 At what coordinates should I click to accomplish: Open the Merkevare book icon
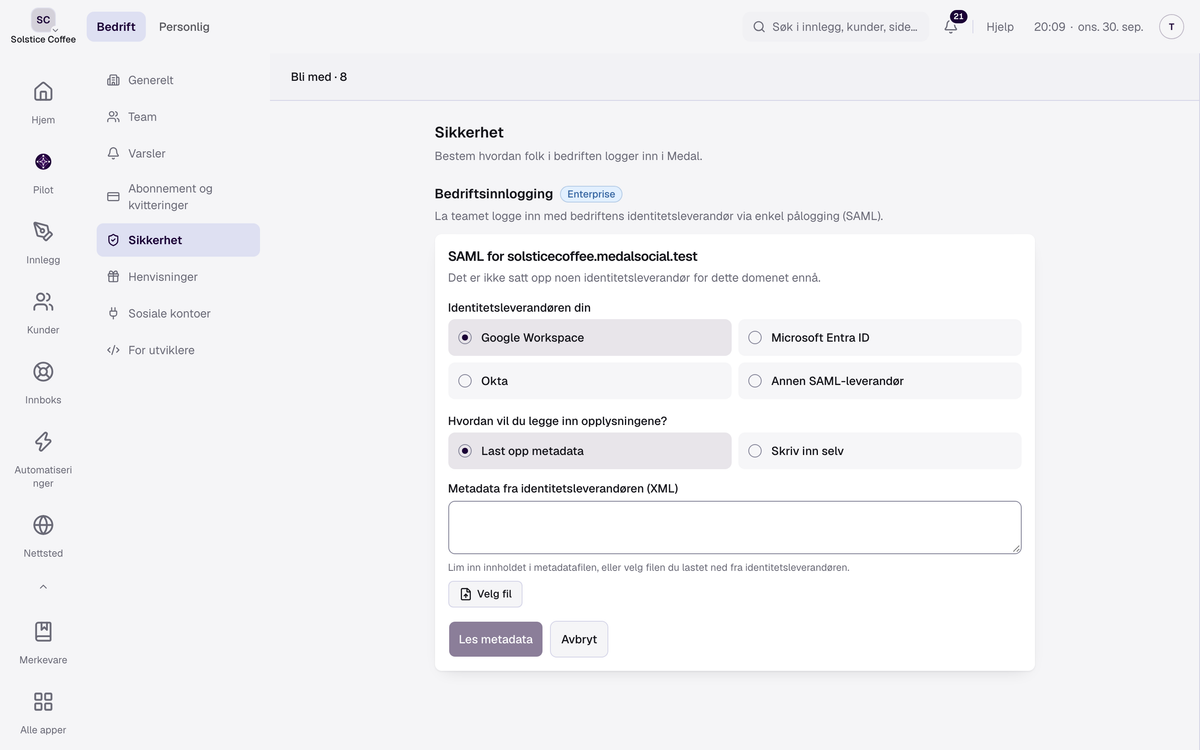tap(43, 632)
